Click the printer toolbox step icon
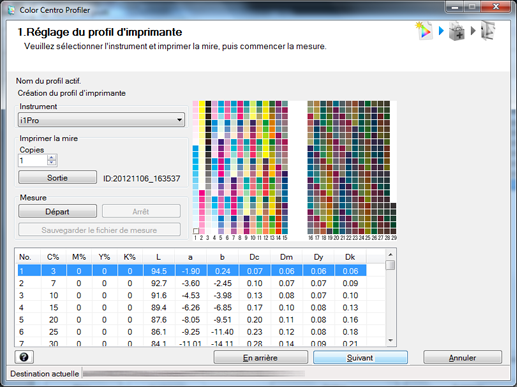 point(457,31)
